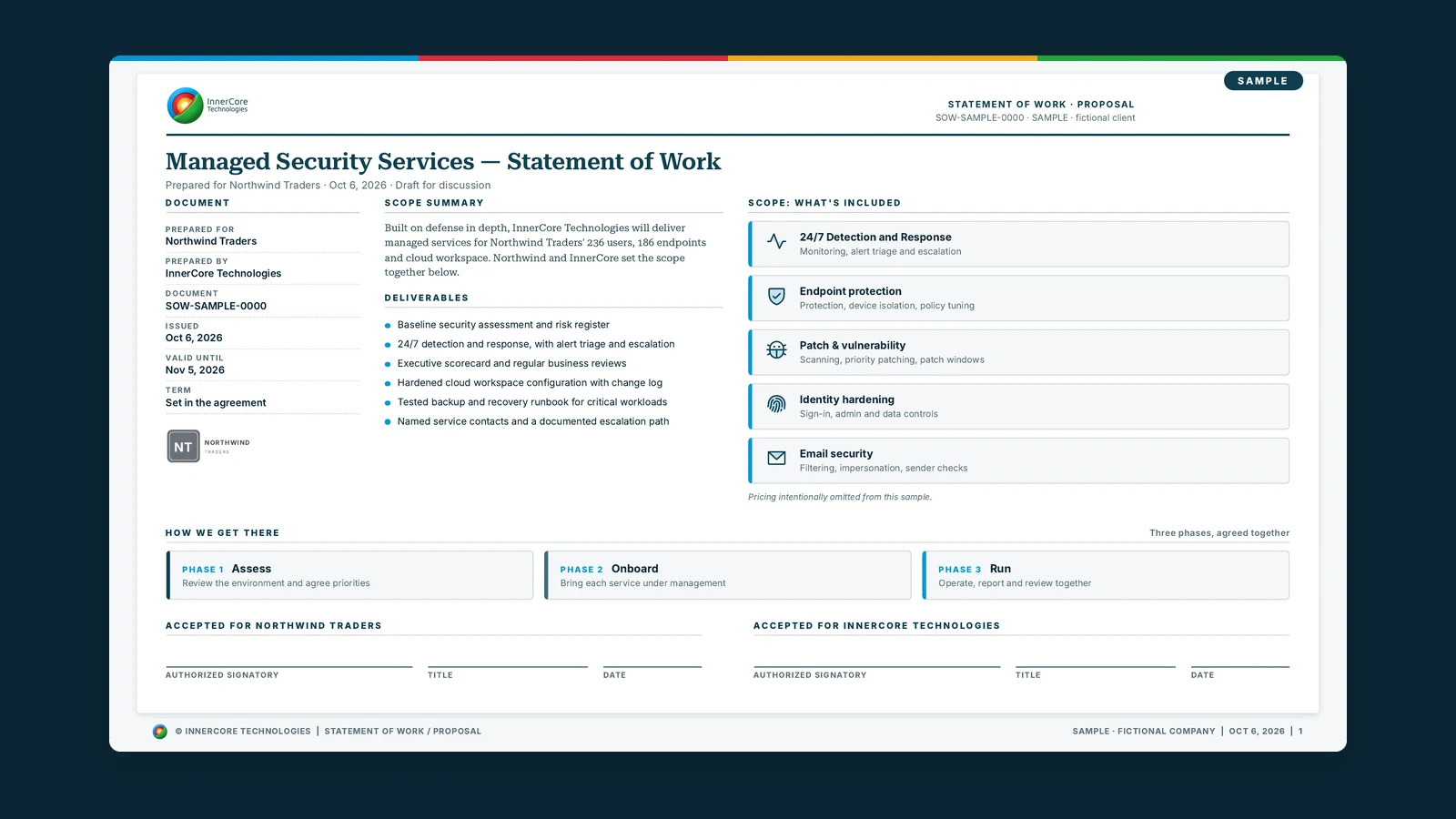The image size is (1456, 819).
Task: Select the Phase 2 Onboard card
Action: pyautogui.click(x=727, y=575)
